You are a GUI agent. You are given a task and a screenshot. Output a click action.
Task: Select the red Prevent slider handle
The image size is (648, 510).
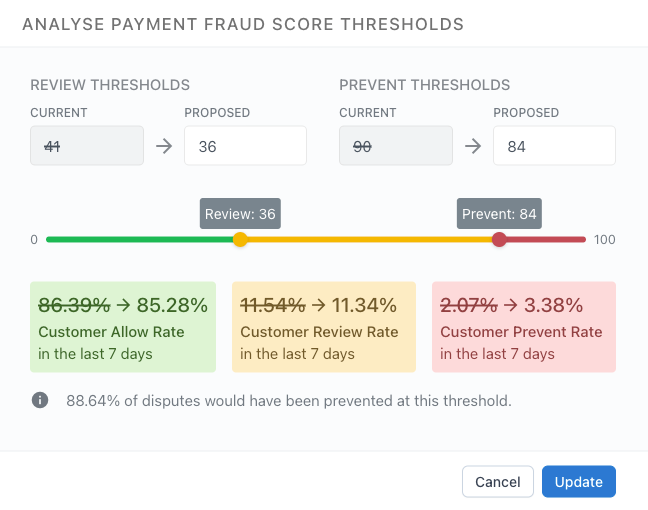tap(499, 239)
